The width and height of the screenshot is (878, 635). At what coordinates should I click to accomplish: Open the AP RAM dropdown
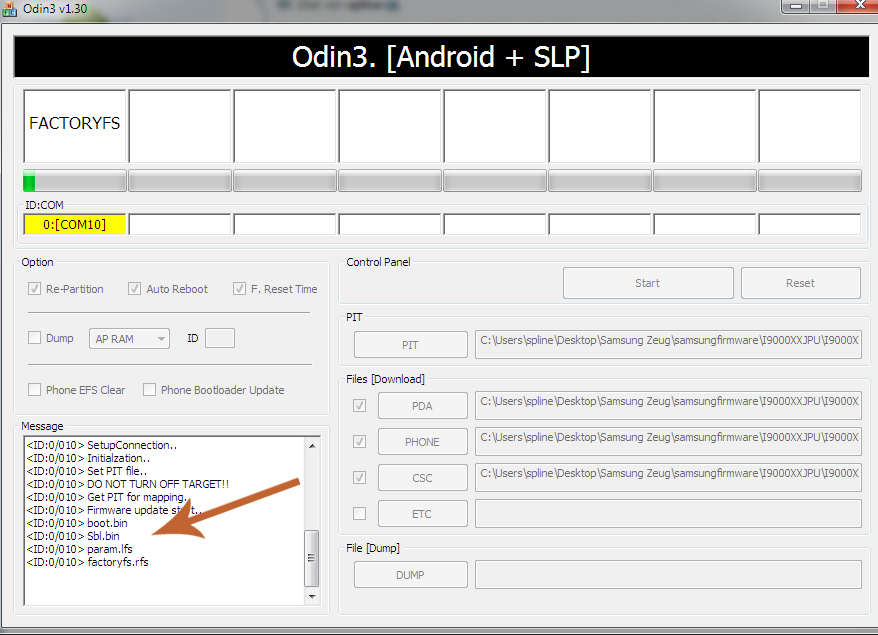129,339
